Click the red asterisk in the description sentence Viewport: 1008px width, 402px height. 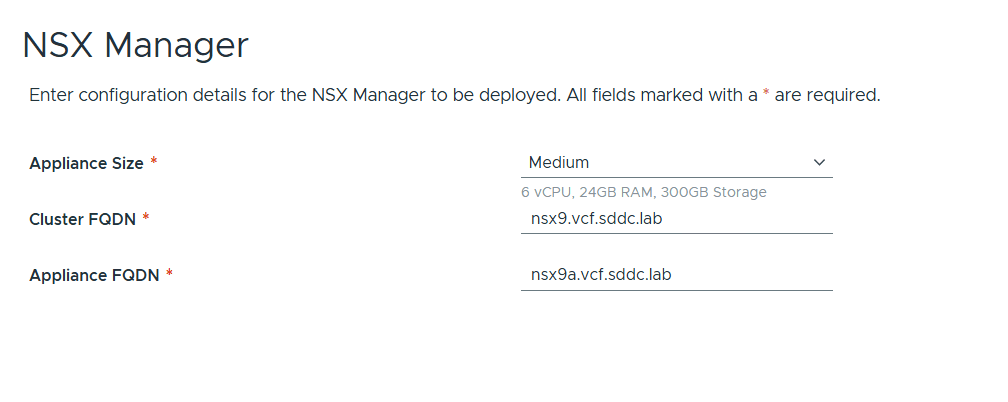pos(767,94)
